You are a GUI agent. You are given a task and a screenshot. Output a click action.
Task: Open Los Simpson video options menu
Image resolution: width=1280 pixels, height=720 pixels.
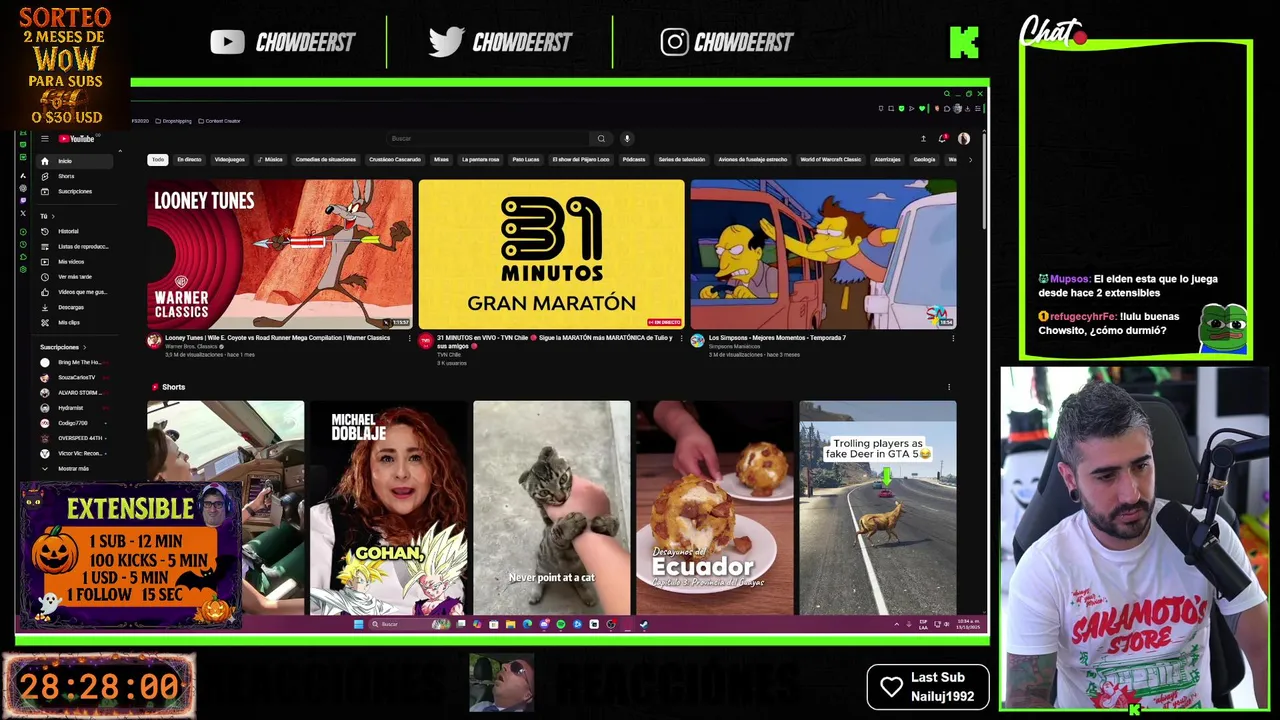pyautogui.click(x=952, y=338)
